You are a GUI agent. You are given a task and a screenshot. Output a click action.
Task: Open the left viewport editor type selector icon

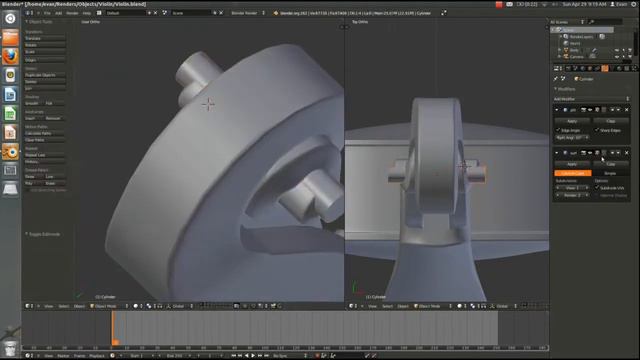click(x=28, y=306)
